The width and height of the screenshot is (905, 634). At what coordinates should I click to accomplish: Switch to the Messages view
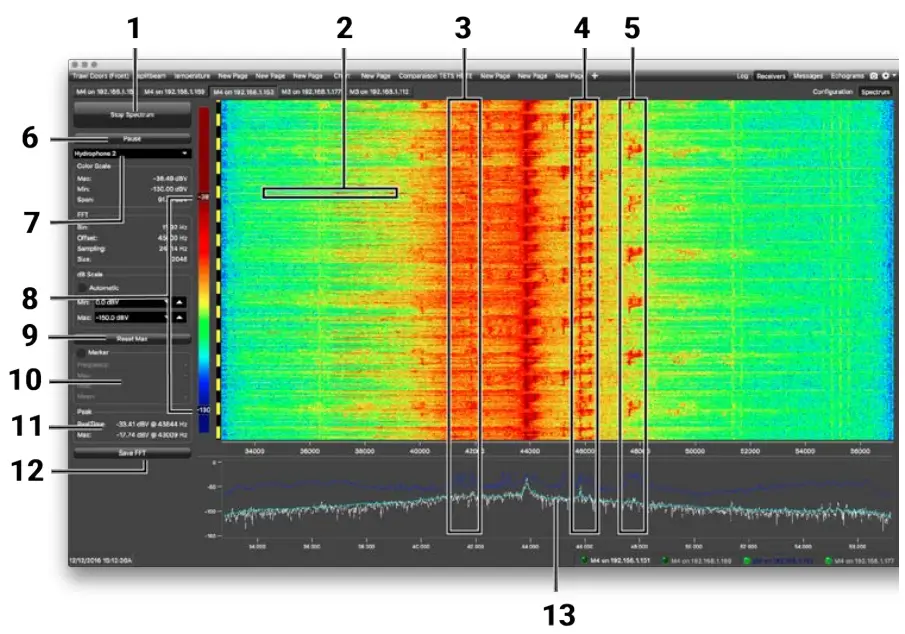click(x=807, y=76)
